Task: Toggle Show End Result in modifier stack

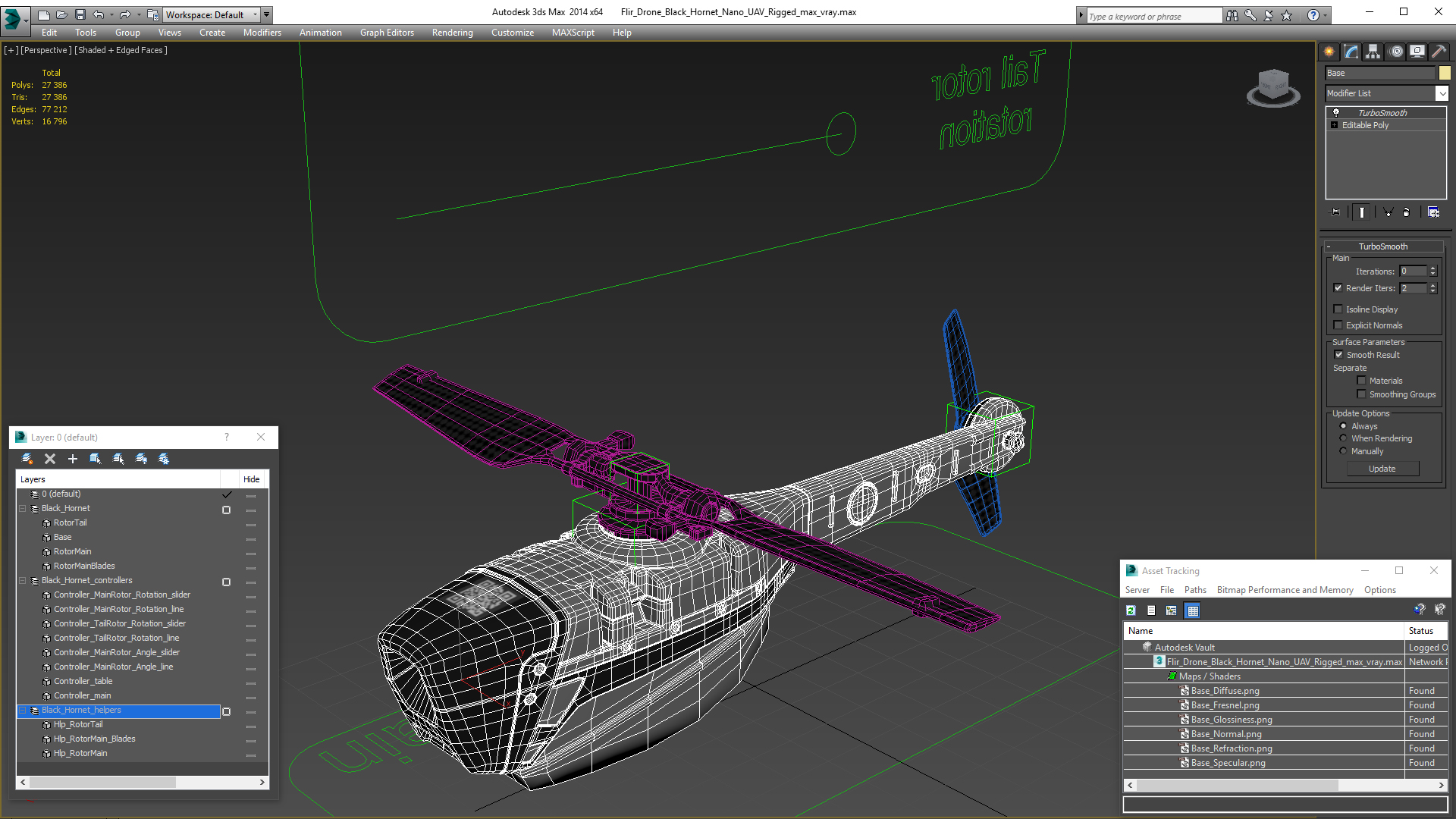Action: pos(1362,212)
